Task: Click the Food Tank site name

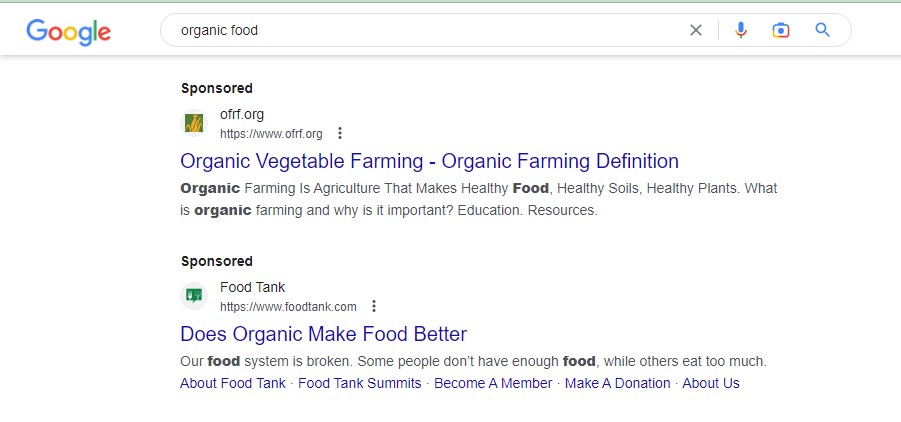Action: [252, 287]
